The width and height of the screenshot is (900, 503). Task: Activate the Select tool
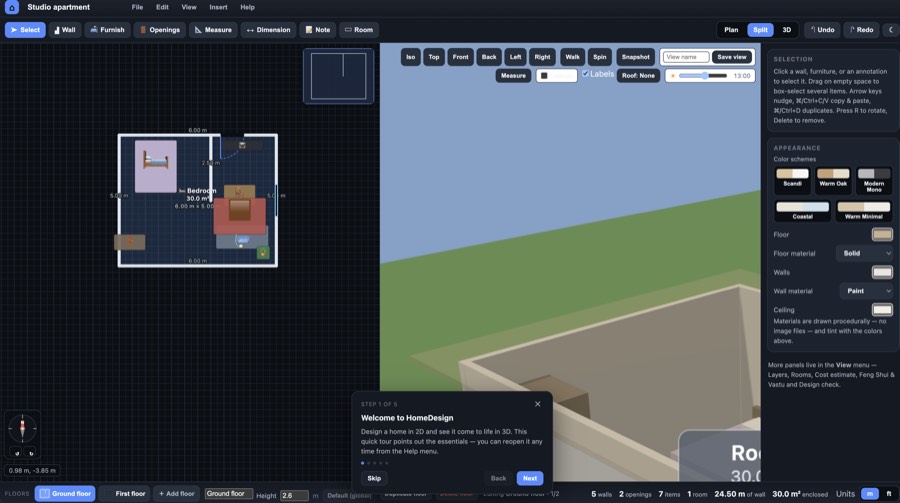[x=25, y=30]
